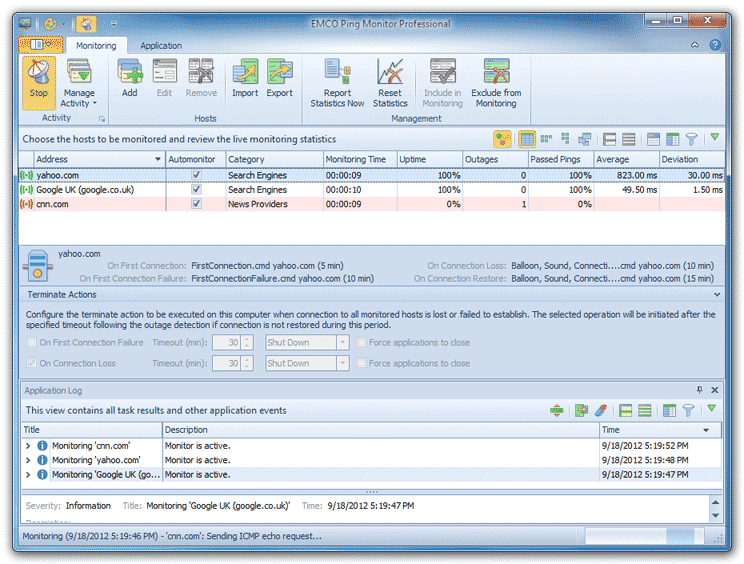Click timeout stepper for First Connection Failure
The width and height of the screenshot is (744, 564).
pos(247,342)
